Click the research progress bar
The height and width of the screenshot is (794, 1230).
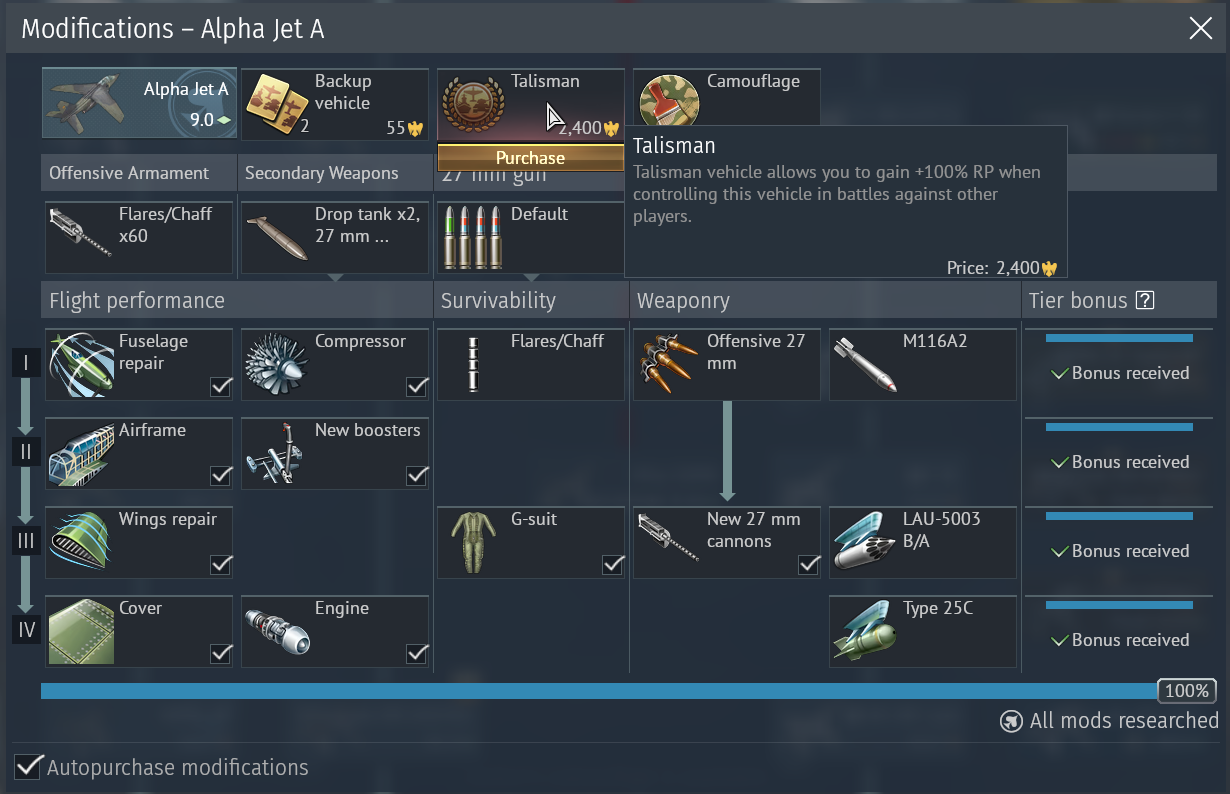[x=600, y=691]
